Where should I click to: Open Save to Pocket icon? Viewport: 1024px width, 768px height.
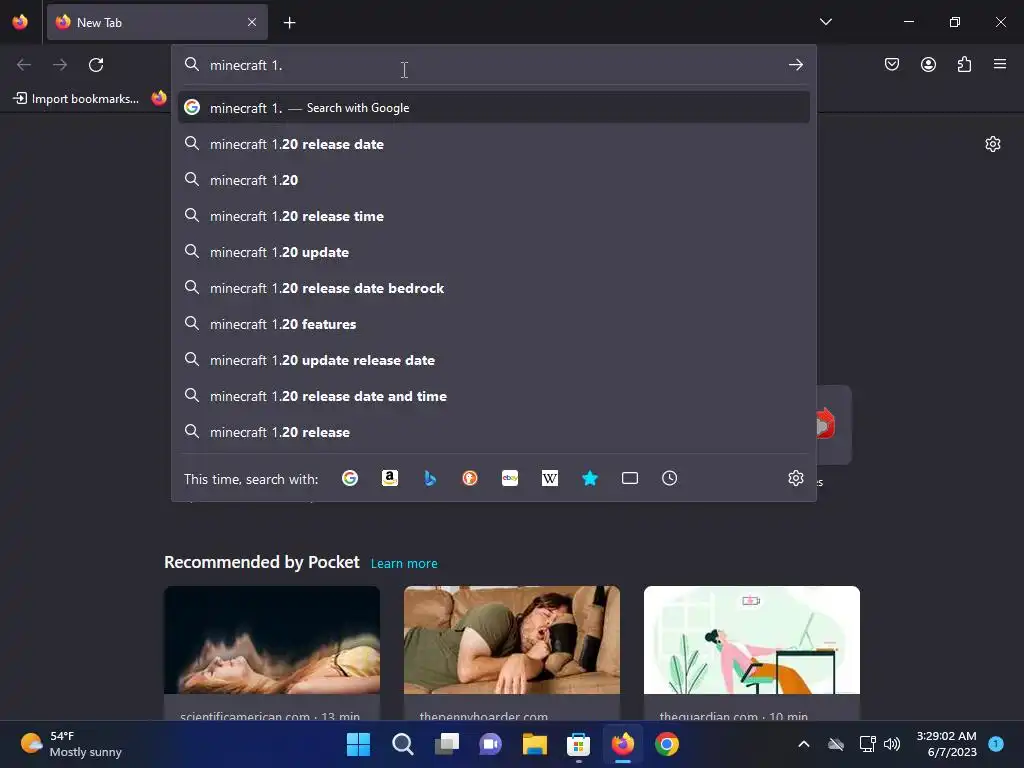(x=892, y=64)
